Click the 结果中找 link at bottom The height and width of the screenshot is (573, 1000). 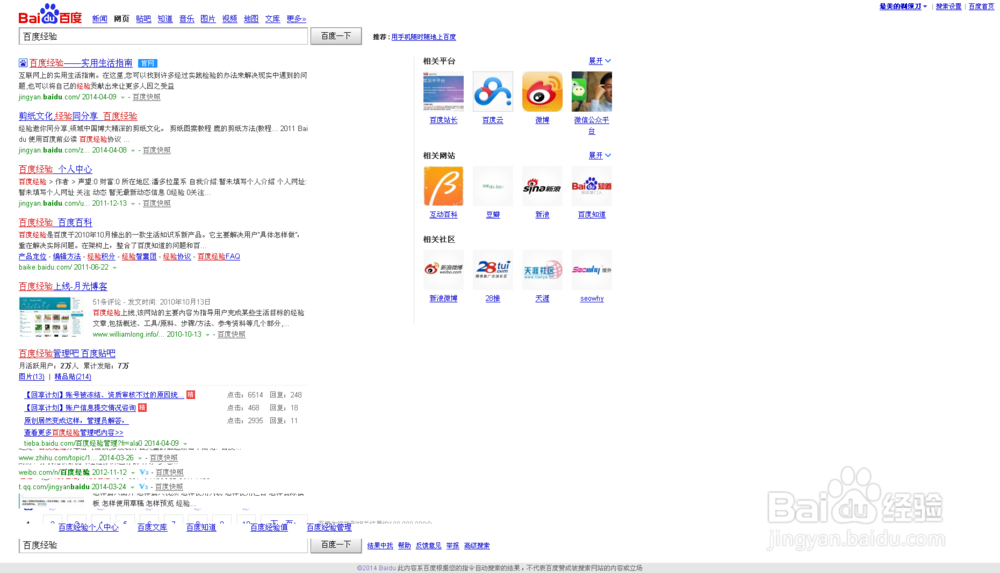pyautogui.click(x=380, y=546)
